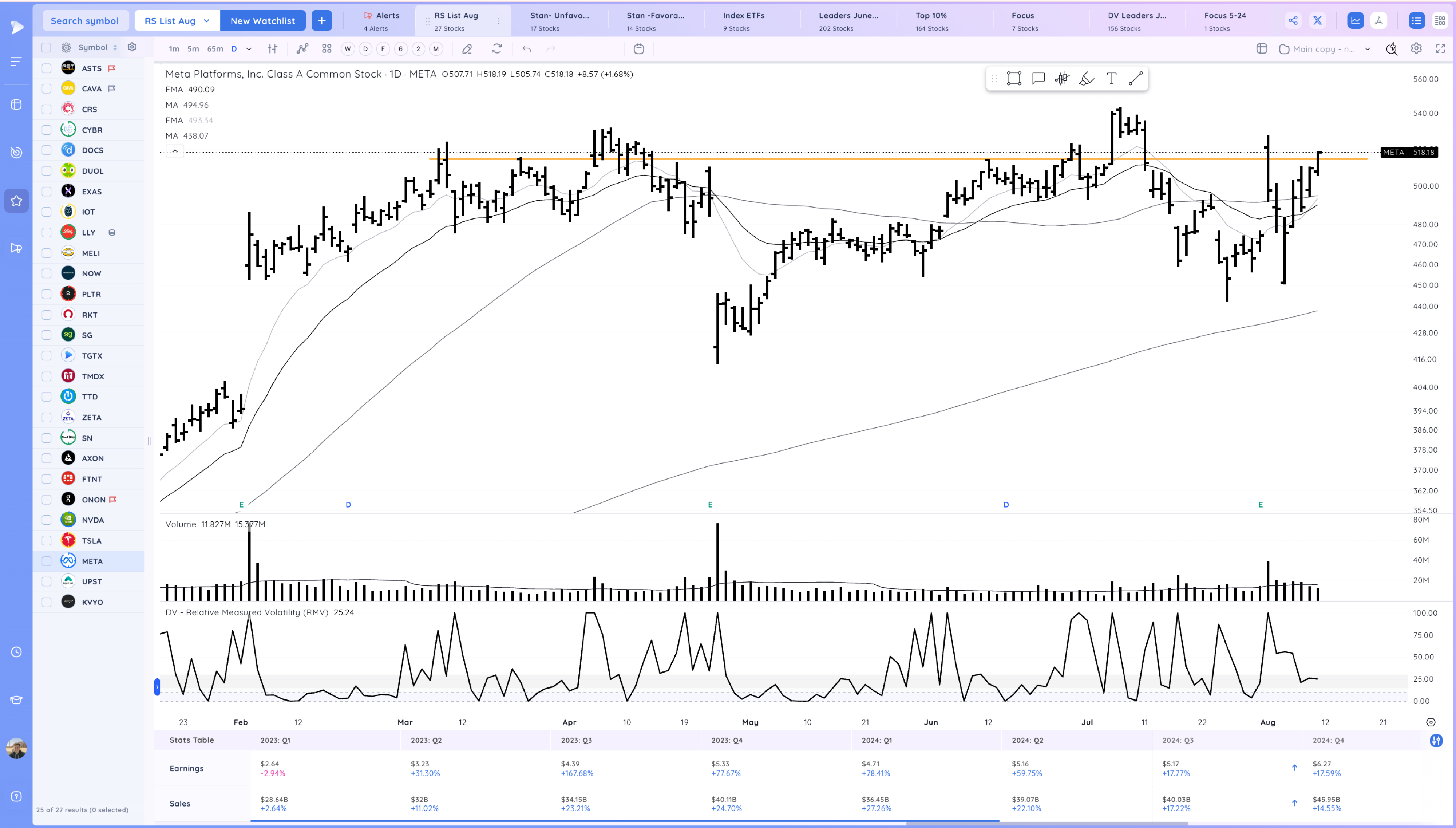Viewport: 1456px width, 828px height.
Task: Collapse the indicator legend chevron
Action: click(x=175, y=151)
